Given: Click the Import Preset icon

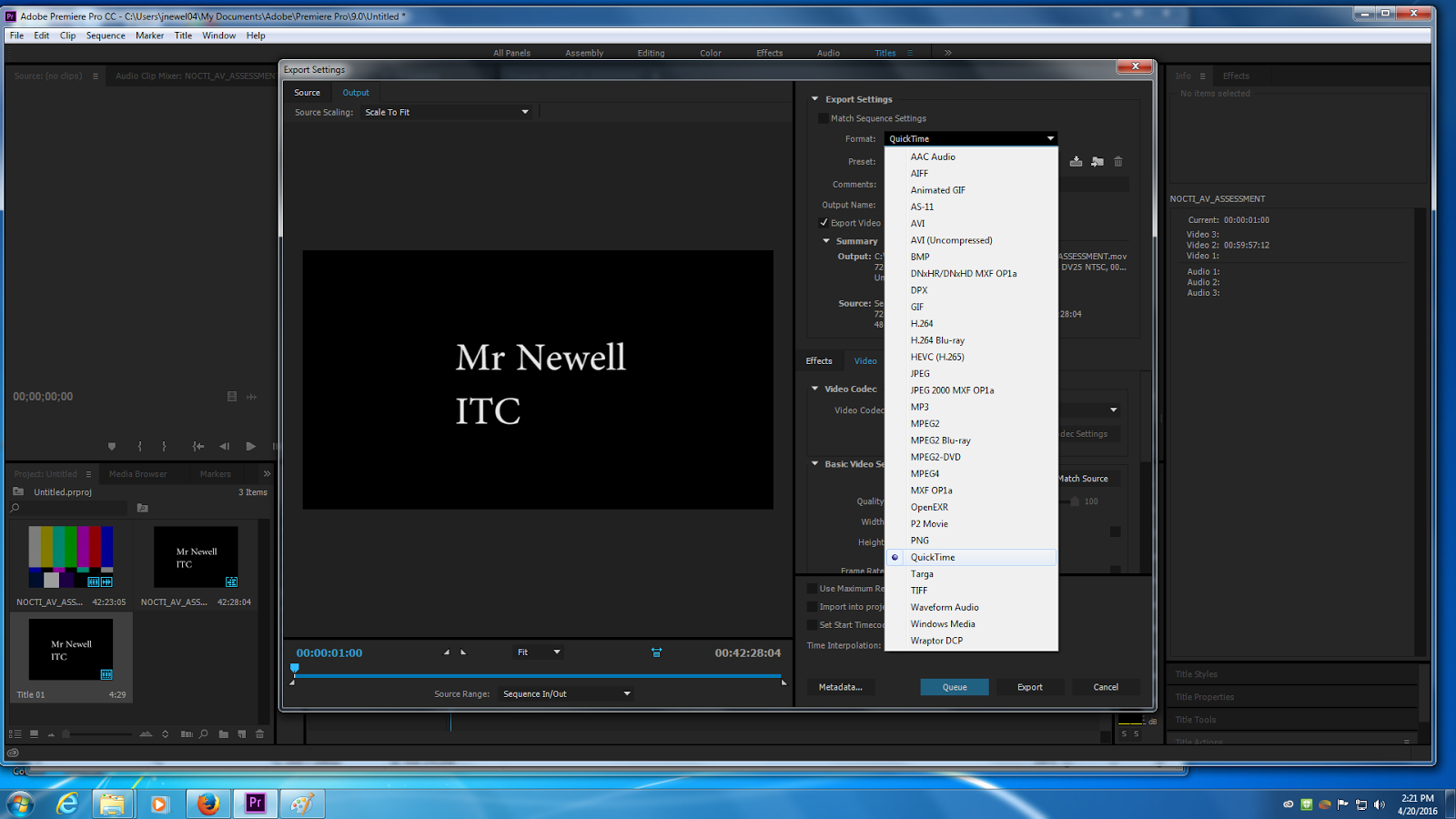Looking at the screenshot, I should [x=1097, y=161].
